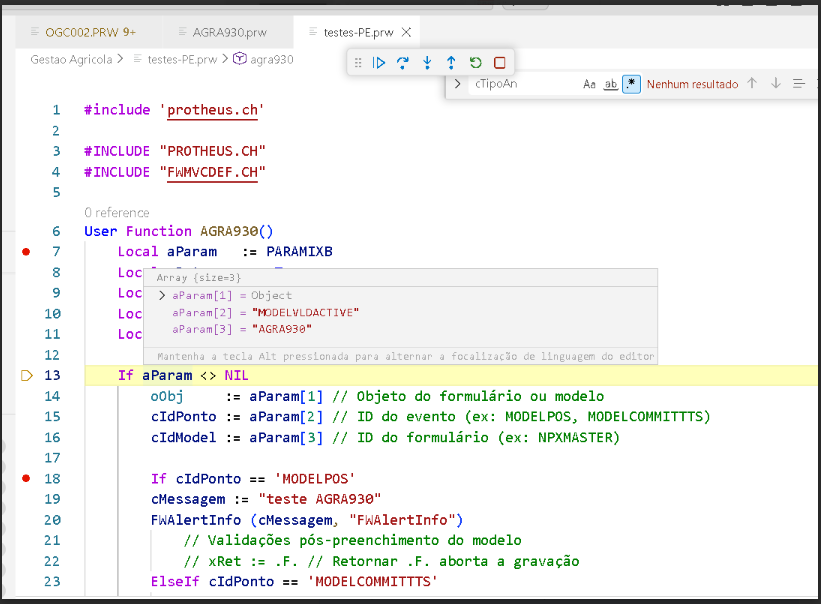Click the find input containing cTipoAn
The width and height of the screenshot is (821, 604).
click(524, 84)
